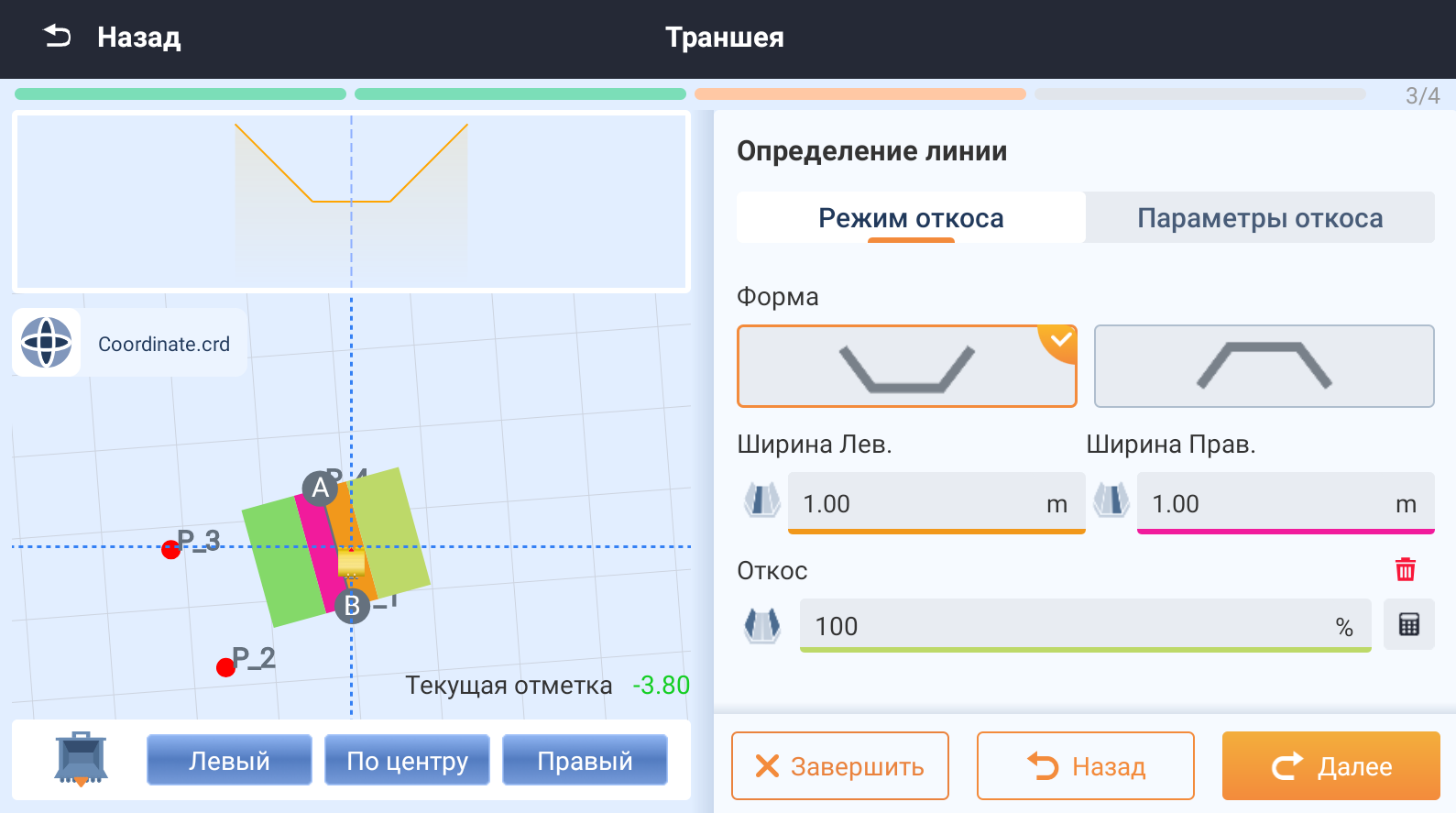Go to next step with Далее
This screenshot has width=1456, height=813.
coord(1330,766)
